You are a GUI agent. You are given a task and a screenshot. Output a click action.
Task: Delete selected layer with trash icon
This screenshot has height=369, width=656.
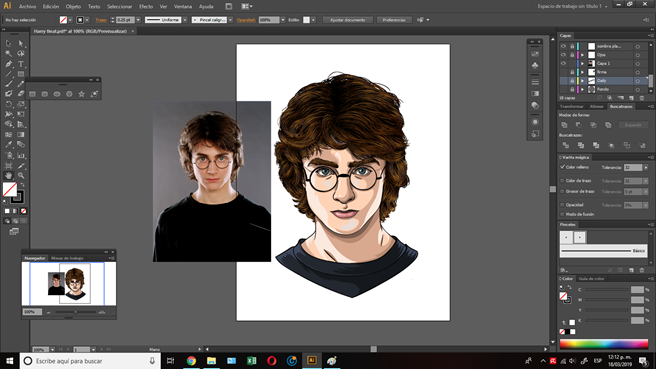pyautogui.click(x=642, y=98)
